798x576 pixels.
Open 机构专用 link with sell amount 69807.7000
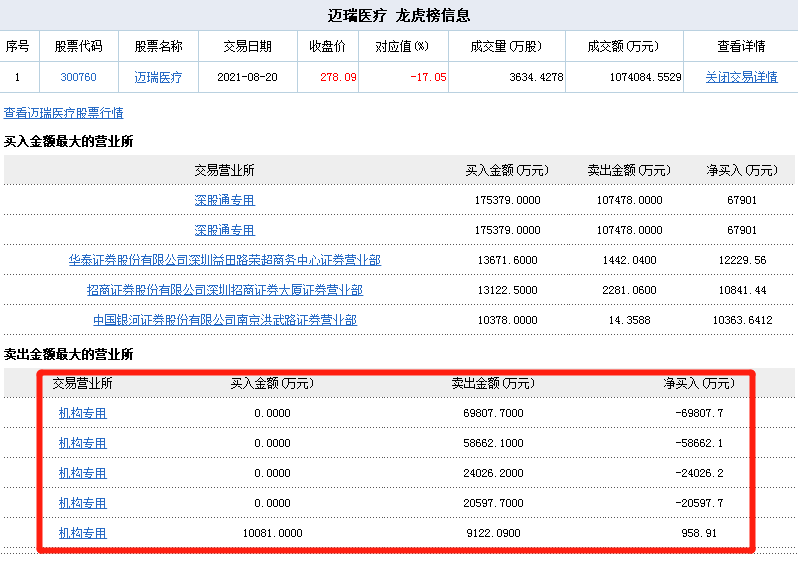[x=82, y=413]
